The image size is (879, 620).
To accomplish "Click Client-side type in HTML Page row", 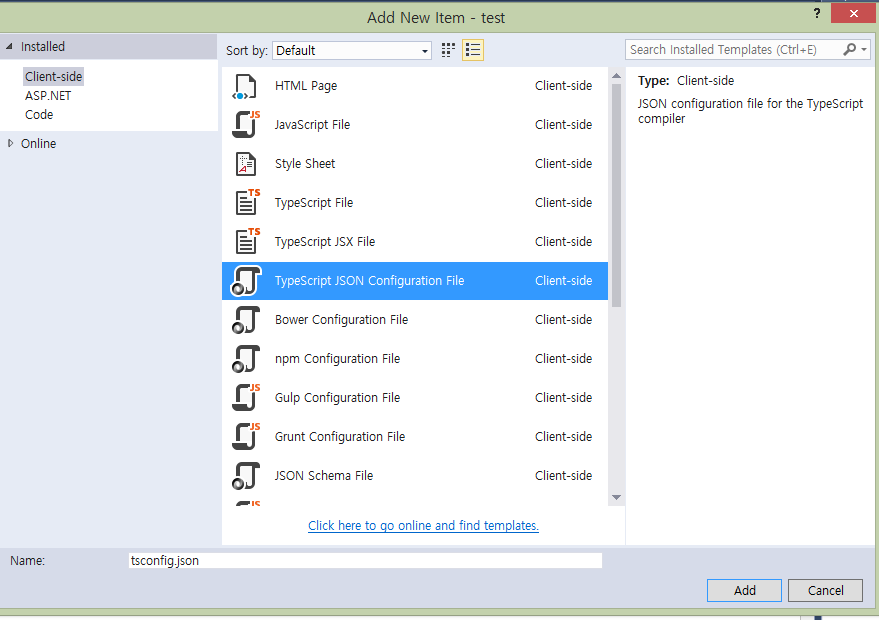I will tap(563, 86).
